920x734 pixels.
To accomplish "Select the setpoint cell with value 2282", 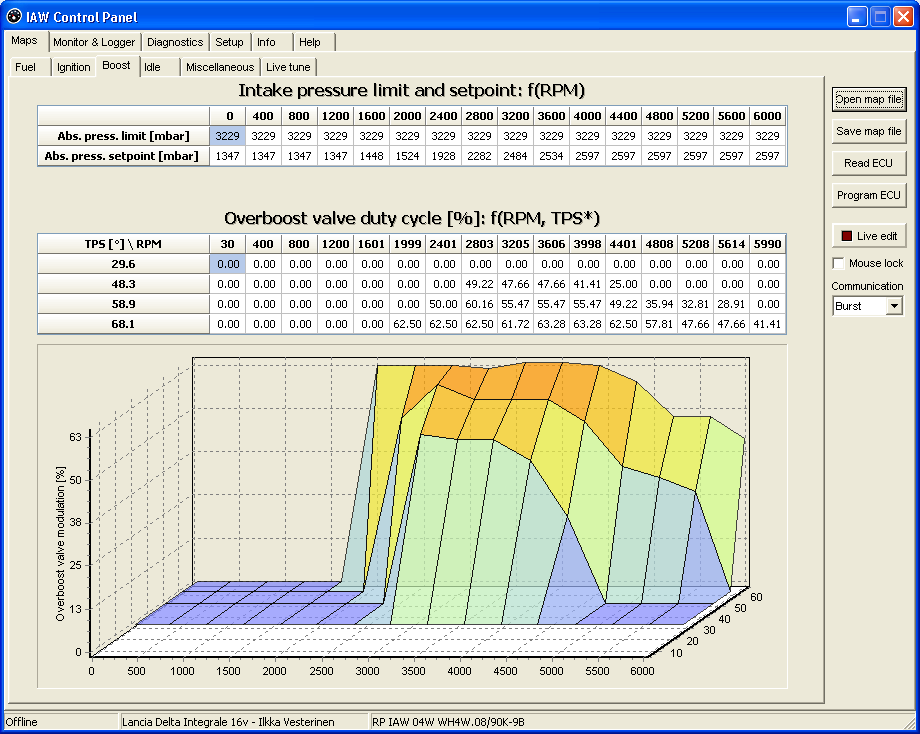I will pos(479,156).
